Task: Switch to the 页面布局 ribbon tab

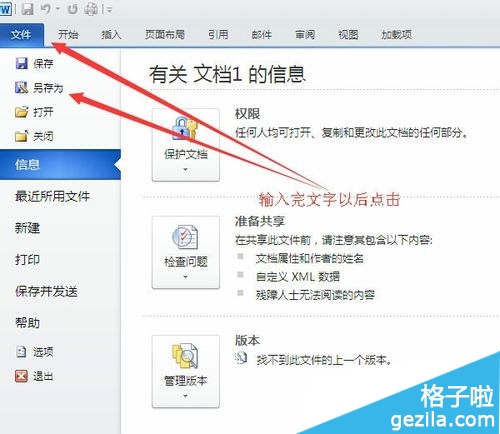Action: (x=165, y=34)
